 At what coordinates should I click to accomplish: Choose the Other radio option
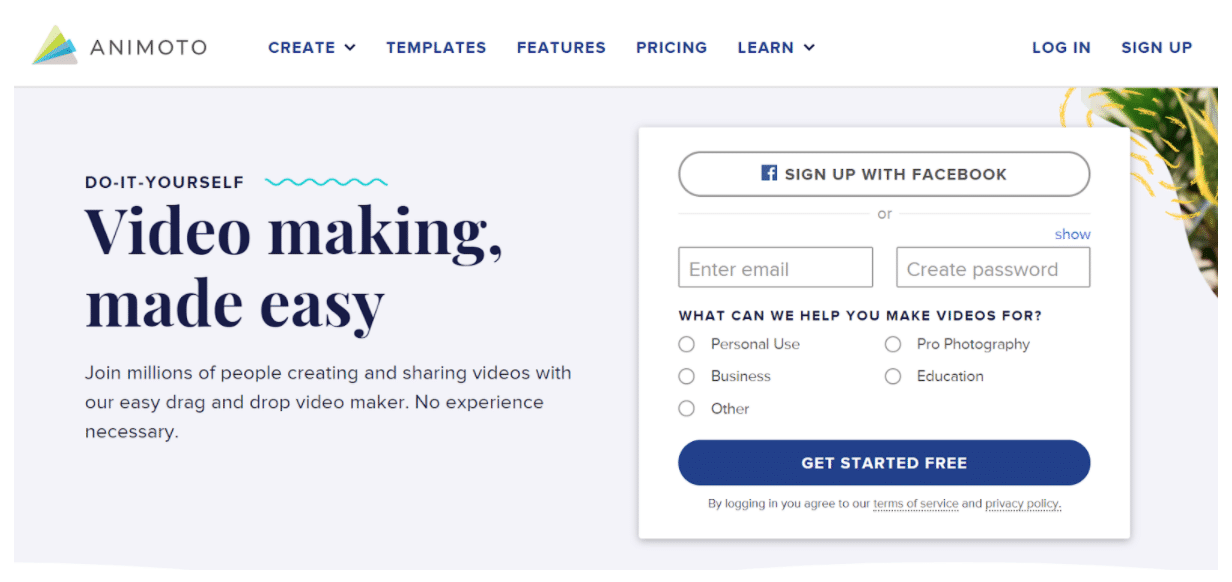[686, 408]
